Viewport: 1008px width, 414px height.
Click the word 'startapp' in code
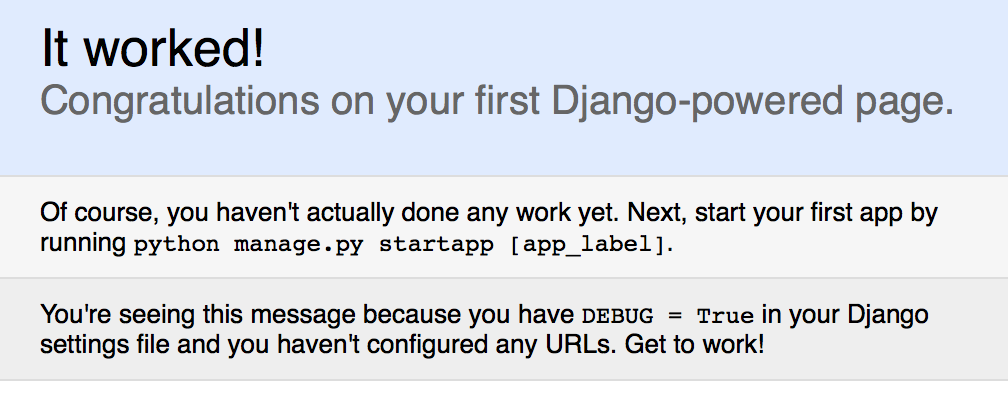click(436, 245)
